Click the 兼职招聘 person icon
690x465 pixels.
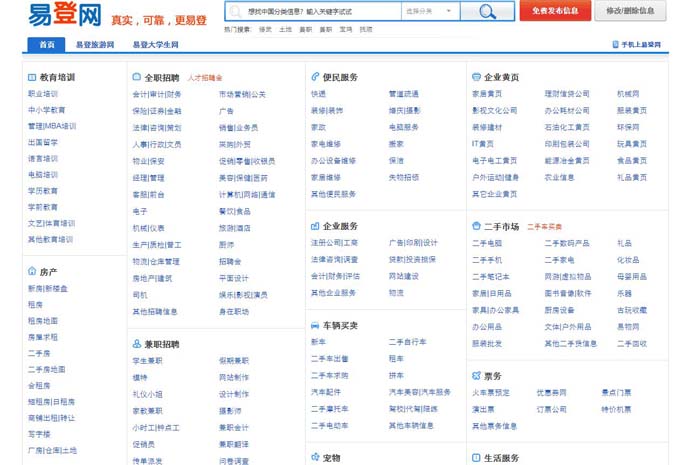(x=136, y=344)
